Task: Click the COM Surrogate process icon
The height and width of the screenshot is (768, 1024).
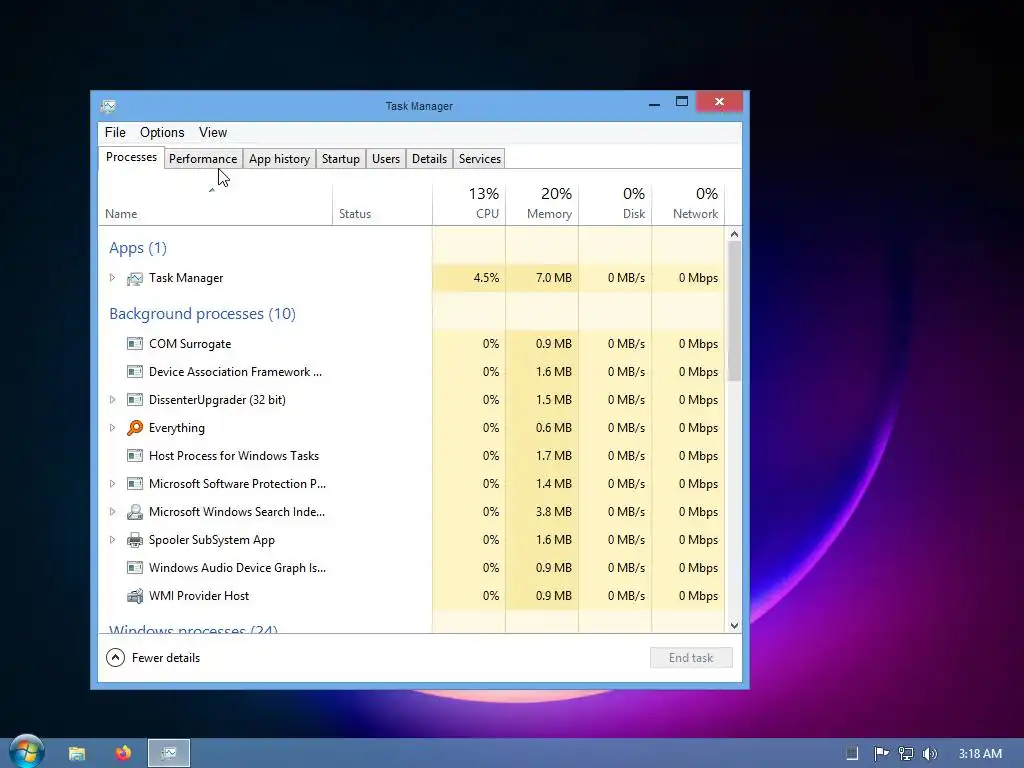Action: tap(135, 344)
